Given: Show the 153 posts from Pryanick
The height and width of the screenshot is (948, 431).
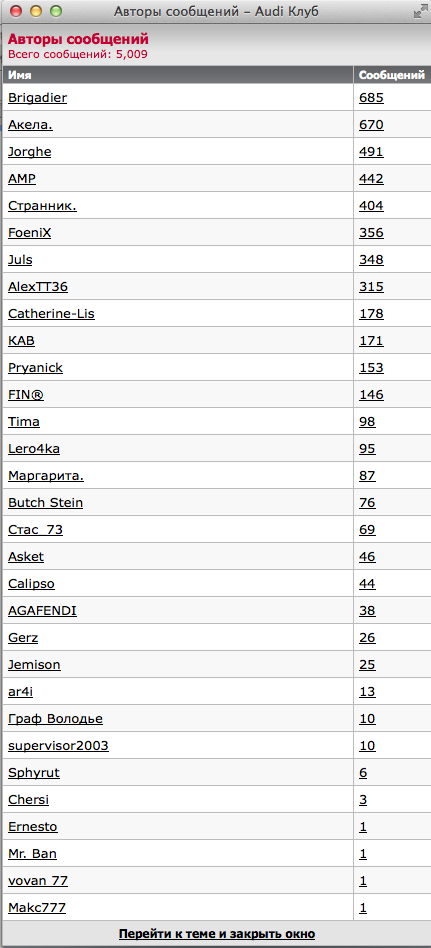Looking at the screenshot, I should (x=371, y=368).
